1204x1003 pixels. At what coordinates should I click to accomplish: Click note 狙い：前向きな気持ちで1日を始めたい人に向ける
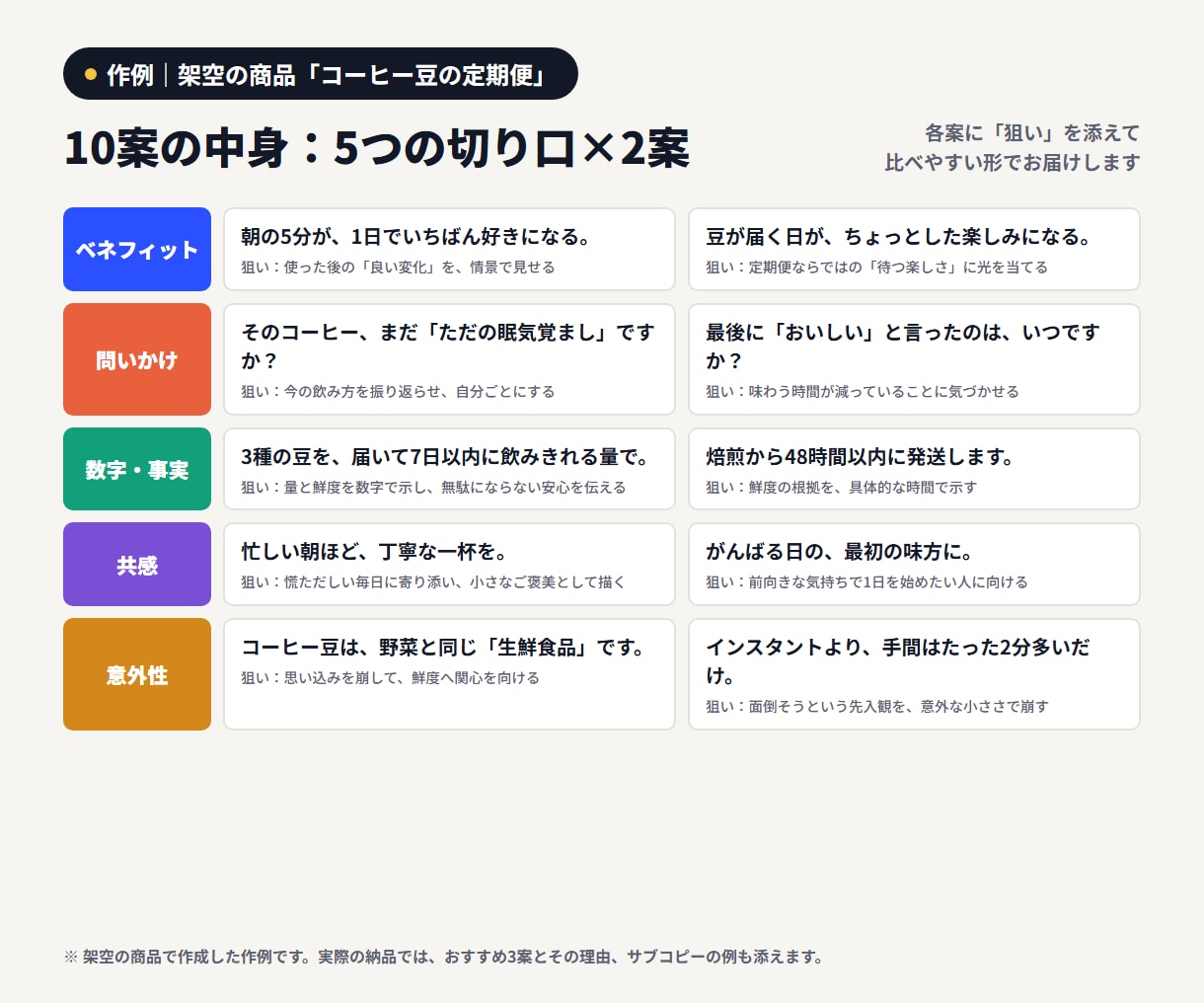(x=866, y=582)
